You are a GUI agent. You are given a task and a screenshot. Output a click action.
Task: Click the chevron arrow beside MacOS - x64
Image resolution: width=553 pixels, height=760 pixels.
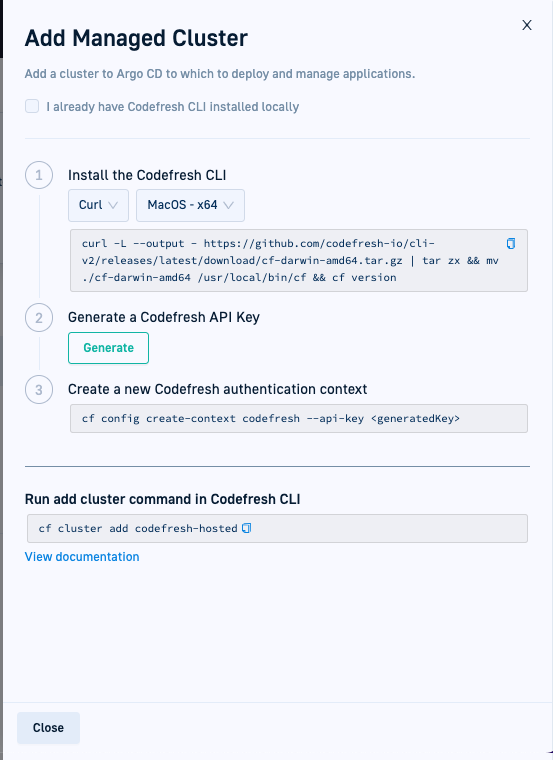tap(229, 205)
